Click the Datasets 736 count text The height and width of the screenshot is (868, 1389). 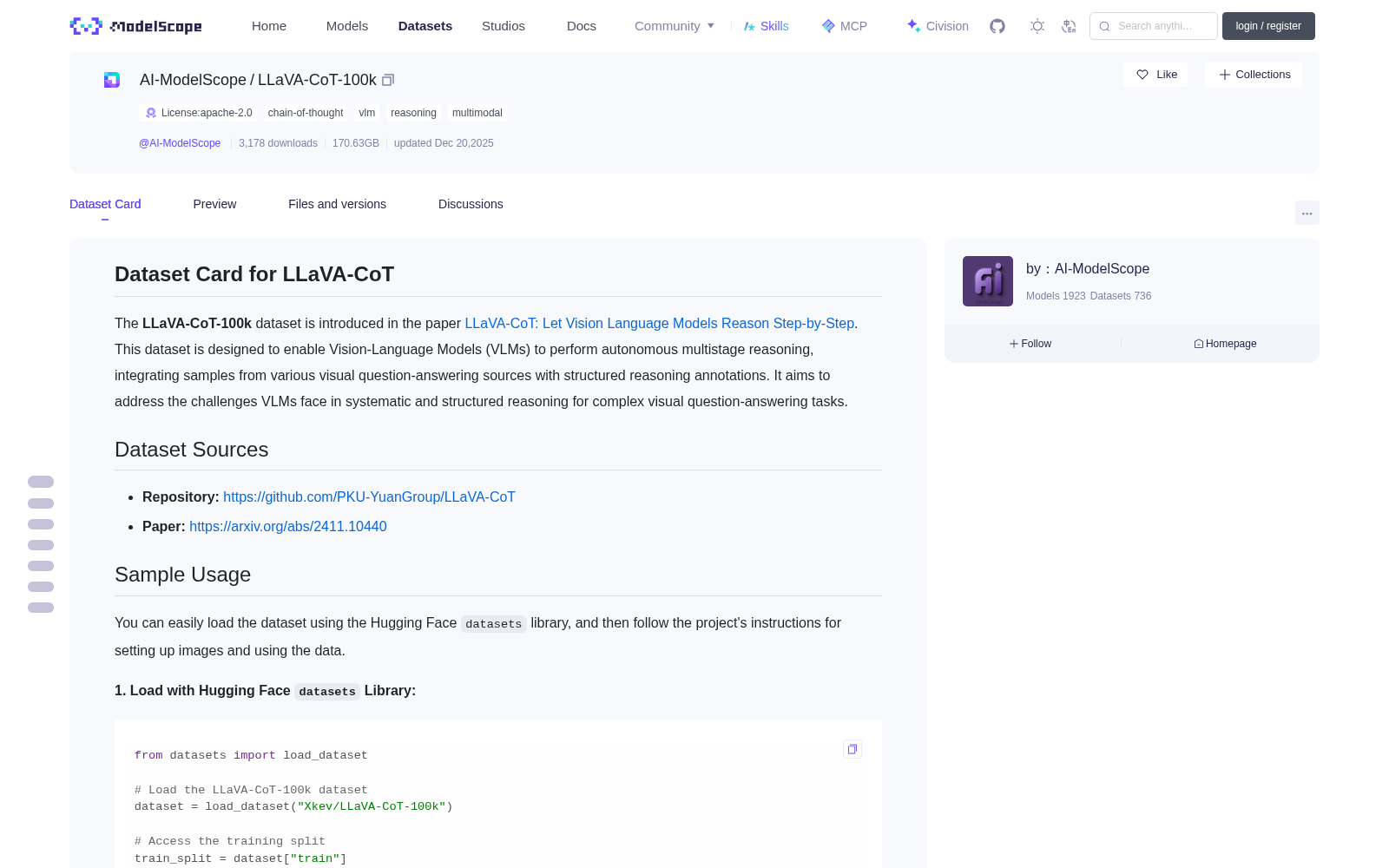[1121, 296]
